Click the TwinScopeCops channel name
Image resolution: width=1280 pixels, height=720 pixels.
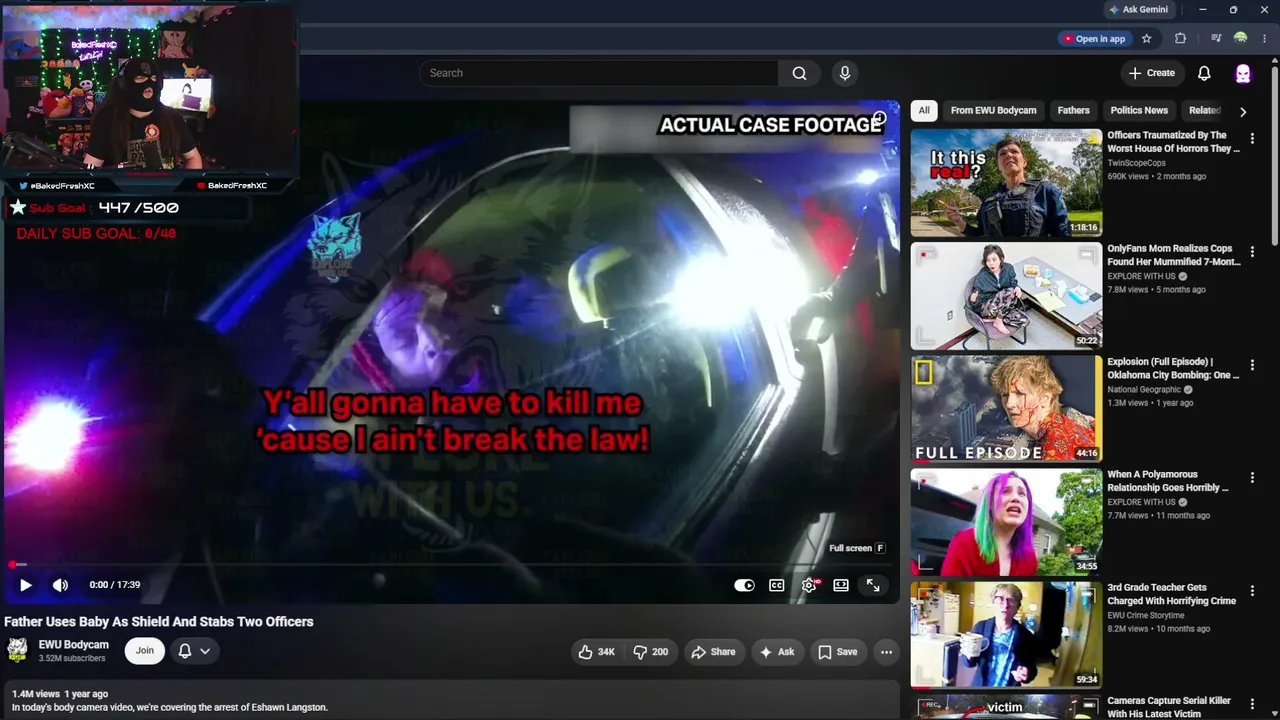(1136, 163)
